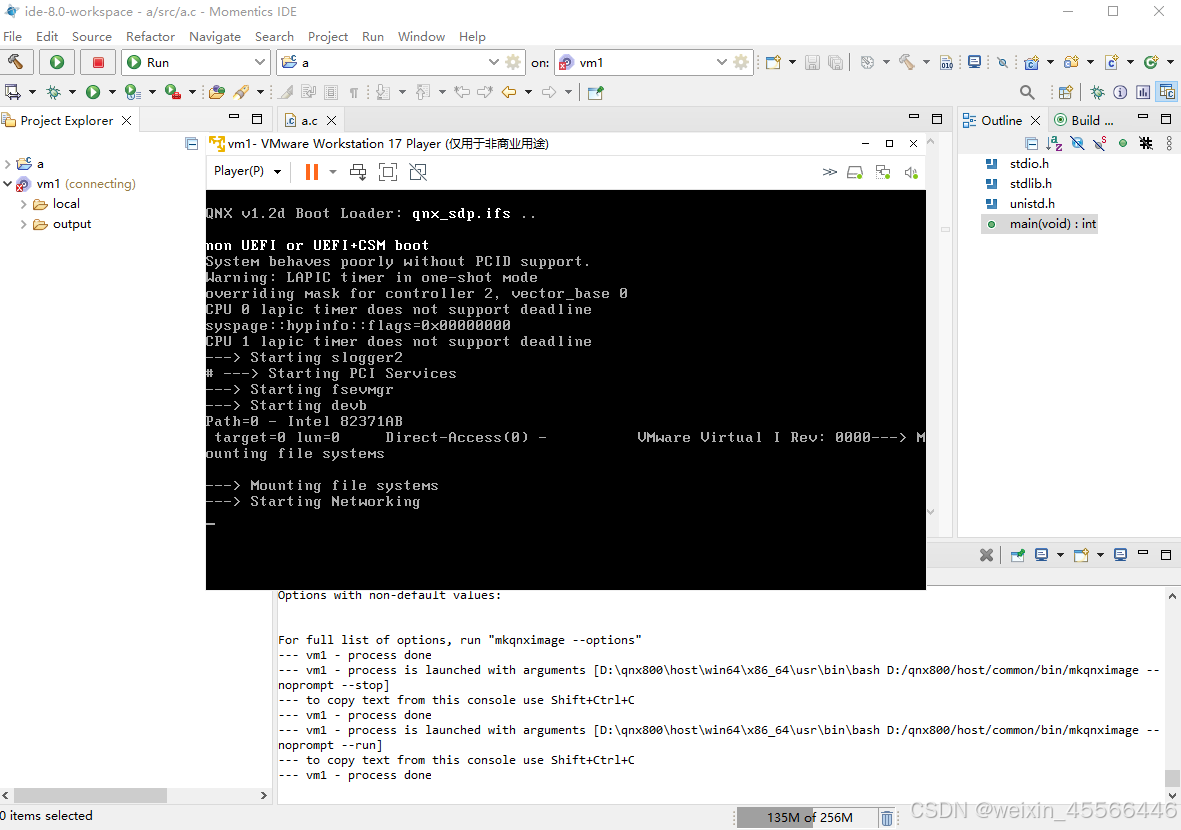Click the Debug bug icon in toolbar

[53, 92]
